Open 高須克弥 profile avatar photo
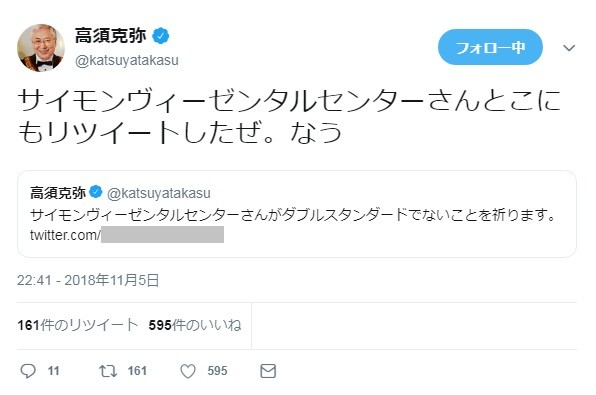The image size is (596, 395). [x=41, y=48]
